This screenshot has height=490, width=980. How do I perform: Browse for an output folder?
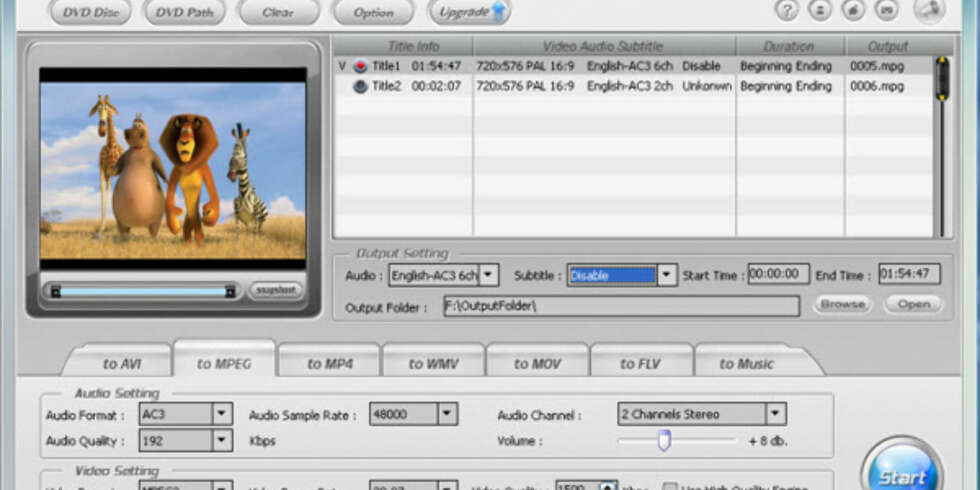point(842,304)
